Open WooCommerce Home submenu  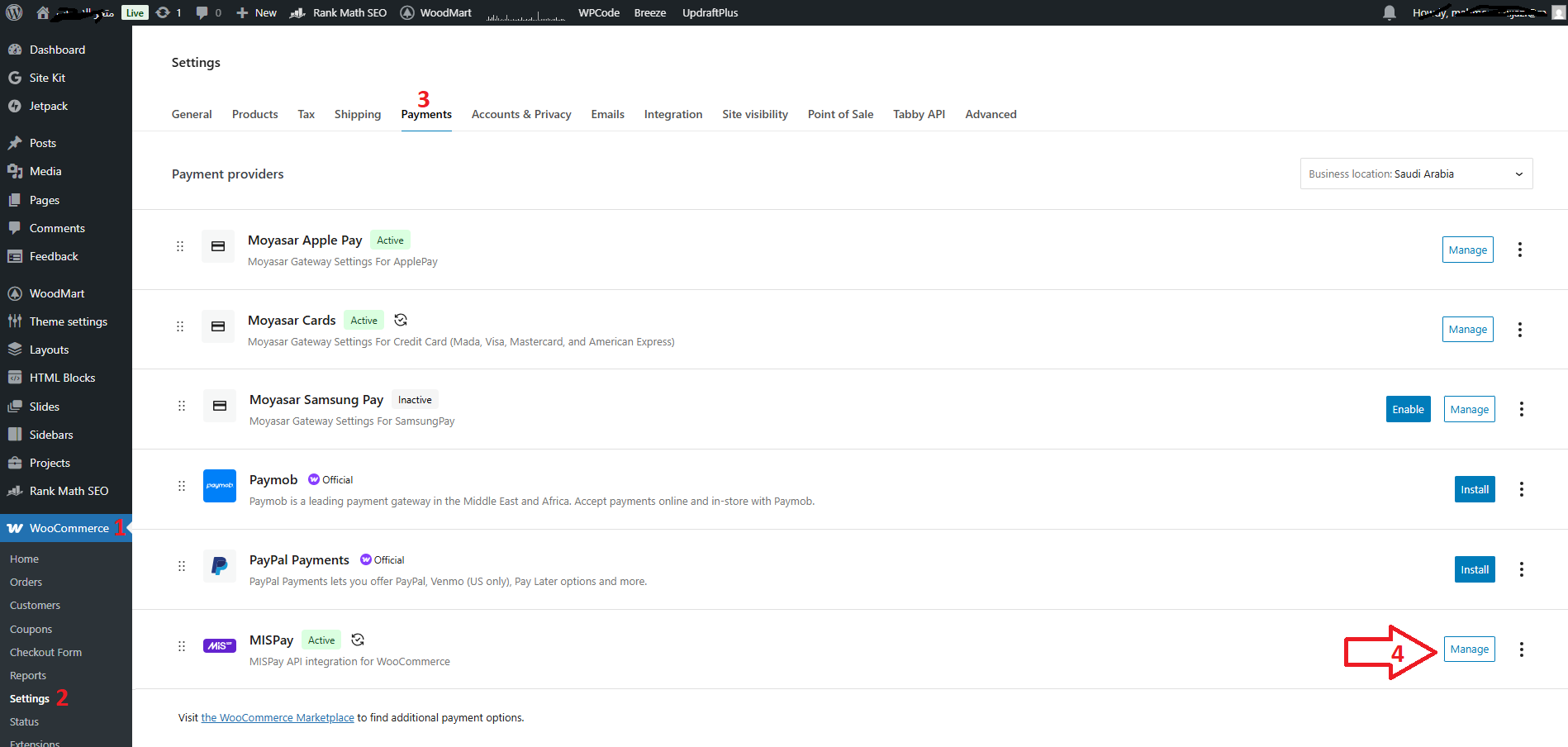tap(25, 559)
